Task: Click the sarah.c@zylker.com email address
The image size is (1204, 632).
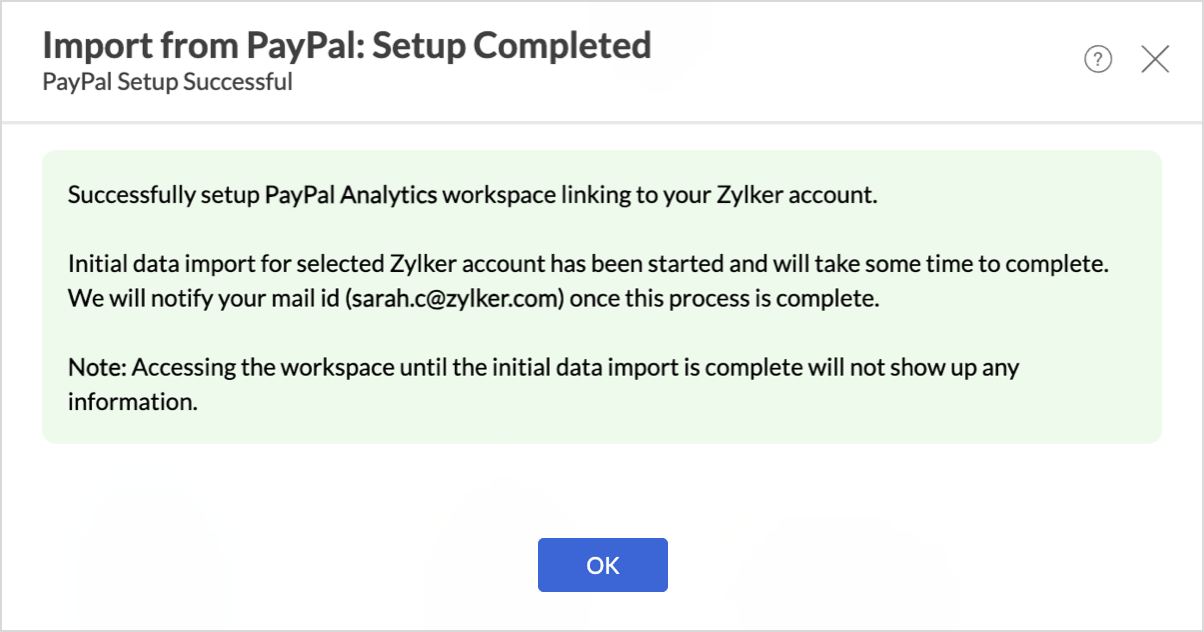Action: (x=450, y=299)
